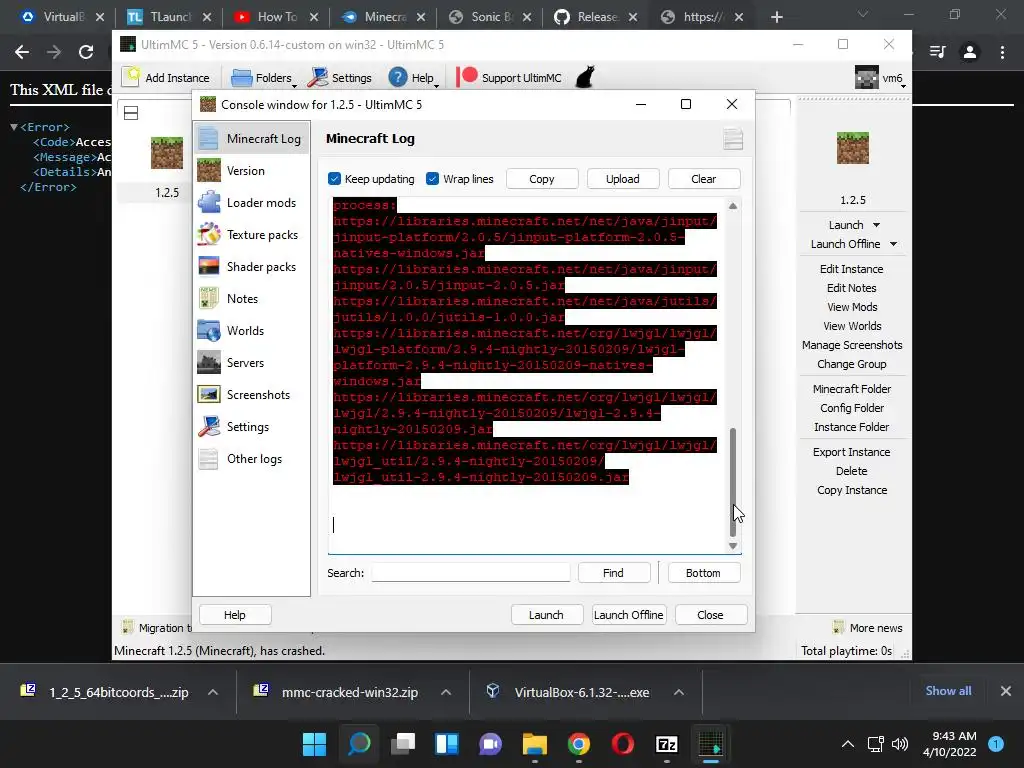The image size is (1024, 768).
Task: Click Edit Instance in right panel
Action: [x=852, y=269]
